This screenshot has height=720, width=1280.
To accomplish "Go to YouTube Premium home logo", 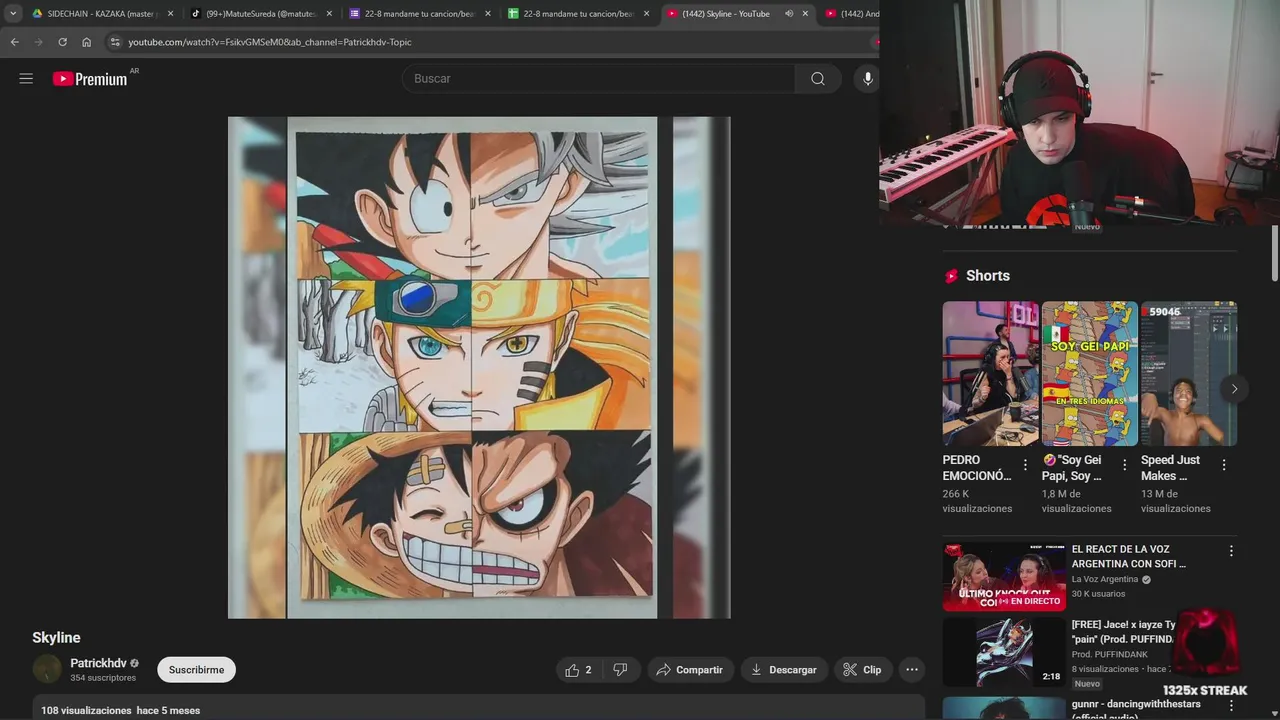I will tap(91, 79).
